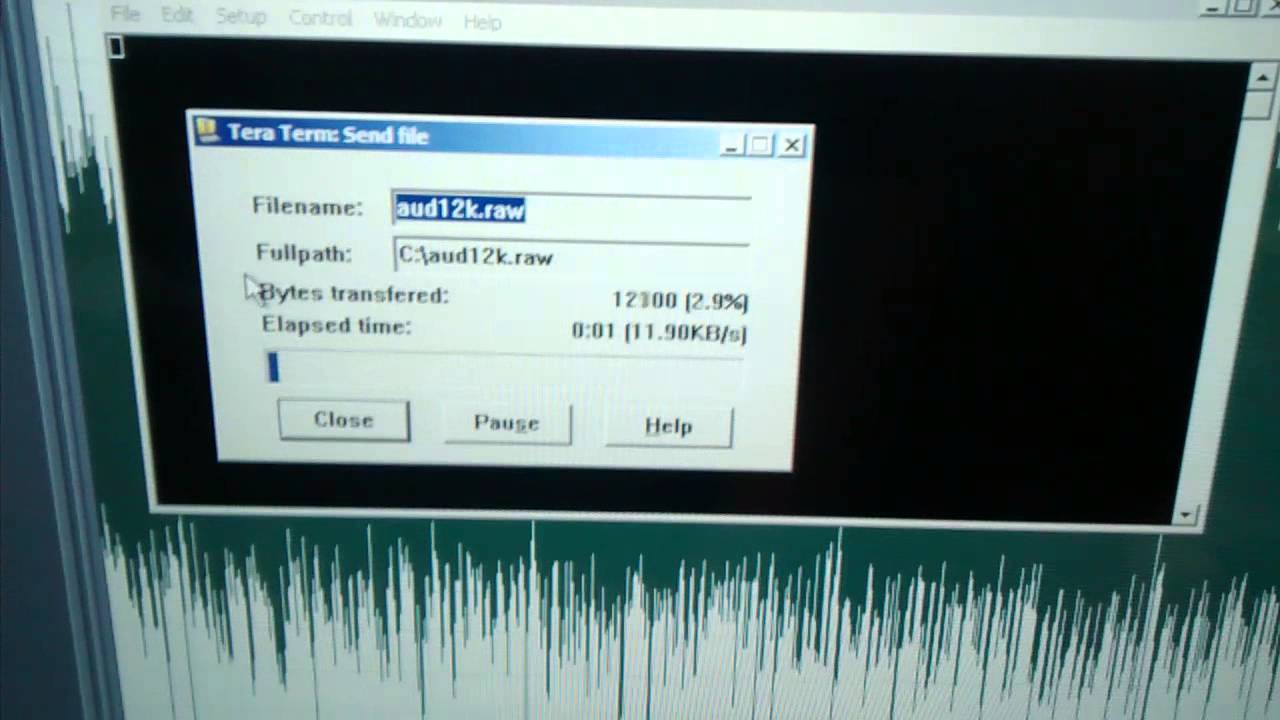
Task: Click the Elapsed time label
Action: pos(336,325)
